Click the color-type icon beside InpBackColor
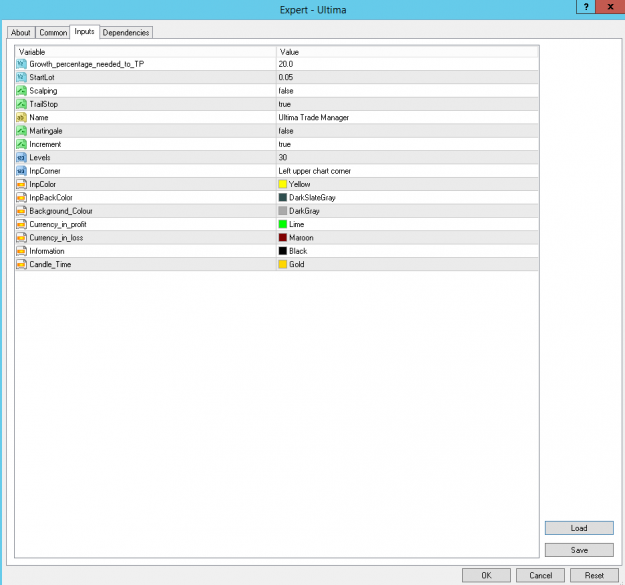 coord(21,197)
